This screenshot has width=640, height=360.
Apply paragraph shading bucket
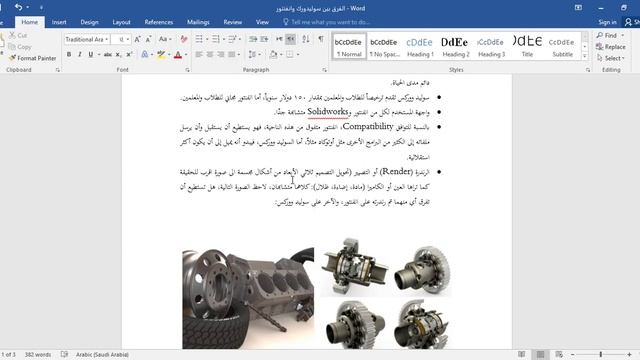(x=273, y=54)
